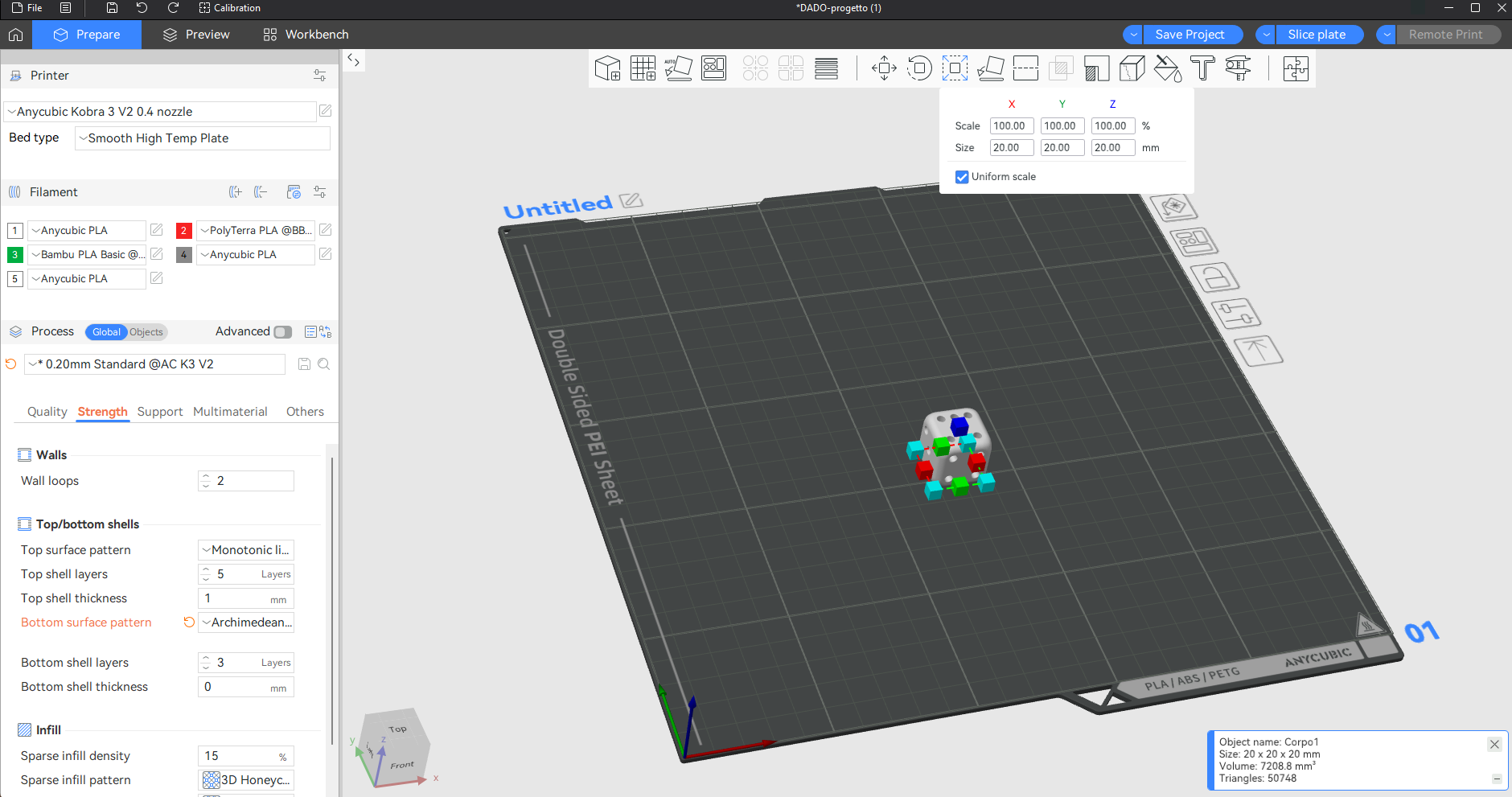This screenshot has height=797, width=1512.
Task: Click filament 2 red color swatch
Action: pos(184,231)
